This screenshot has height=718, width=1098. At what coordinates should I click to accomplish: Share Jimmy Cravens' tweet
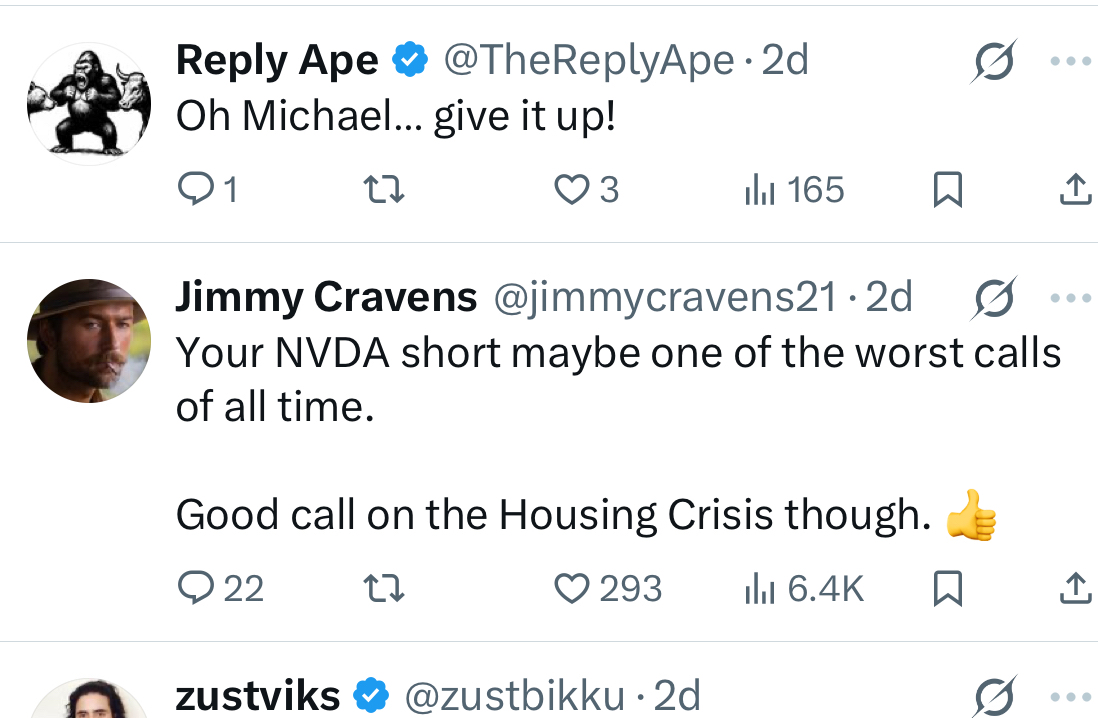pyautogui.click(x=1076, y=588)
